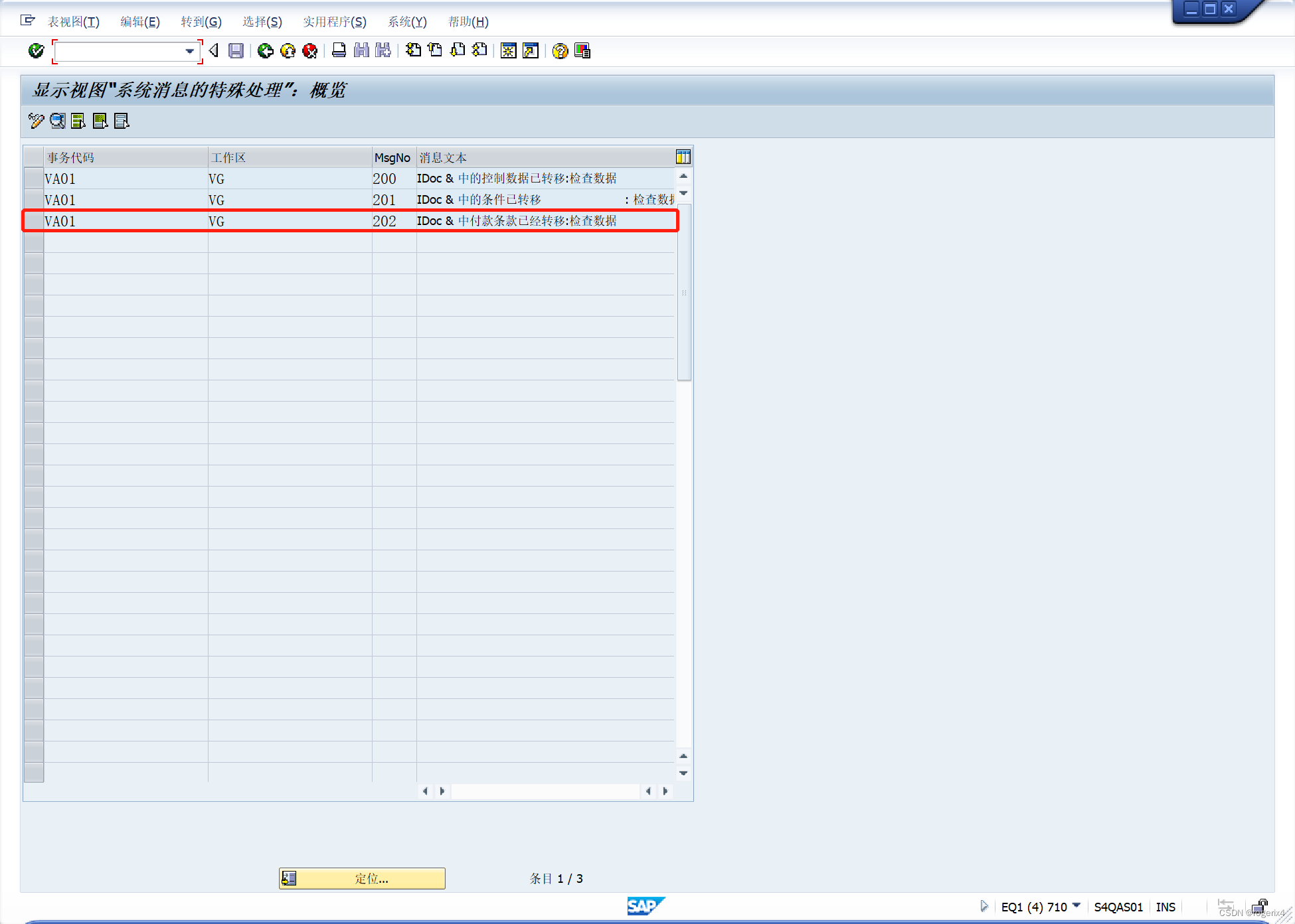
Task: Click the green Enter checkmark icon
Action: pos(36,51)
